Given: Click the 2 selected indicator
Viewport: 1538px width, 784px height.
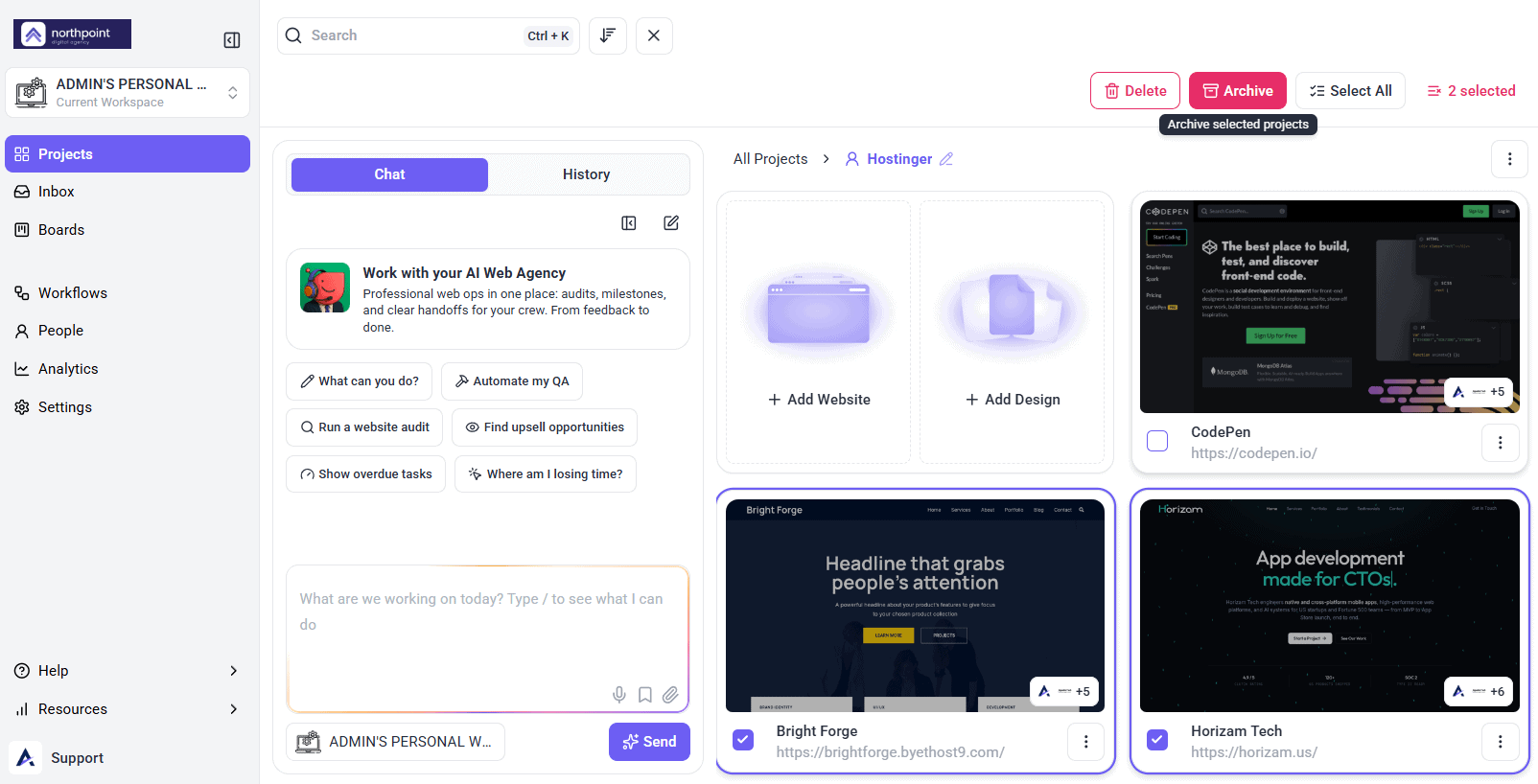Looking at the screenshot, I should coord(1472,91).
